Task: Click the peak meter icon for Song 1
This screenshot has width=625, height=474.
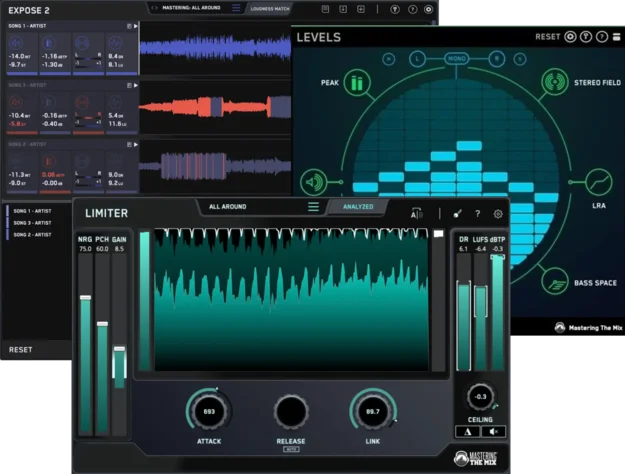Action: point(49,43)
